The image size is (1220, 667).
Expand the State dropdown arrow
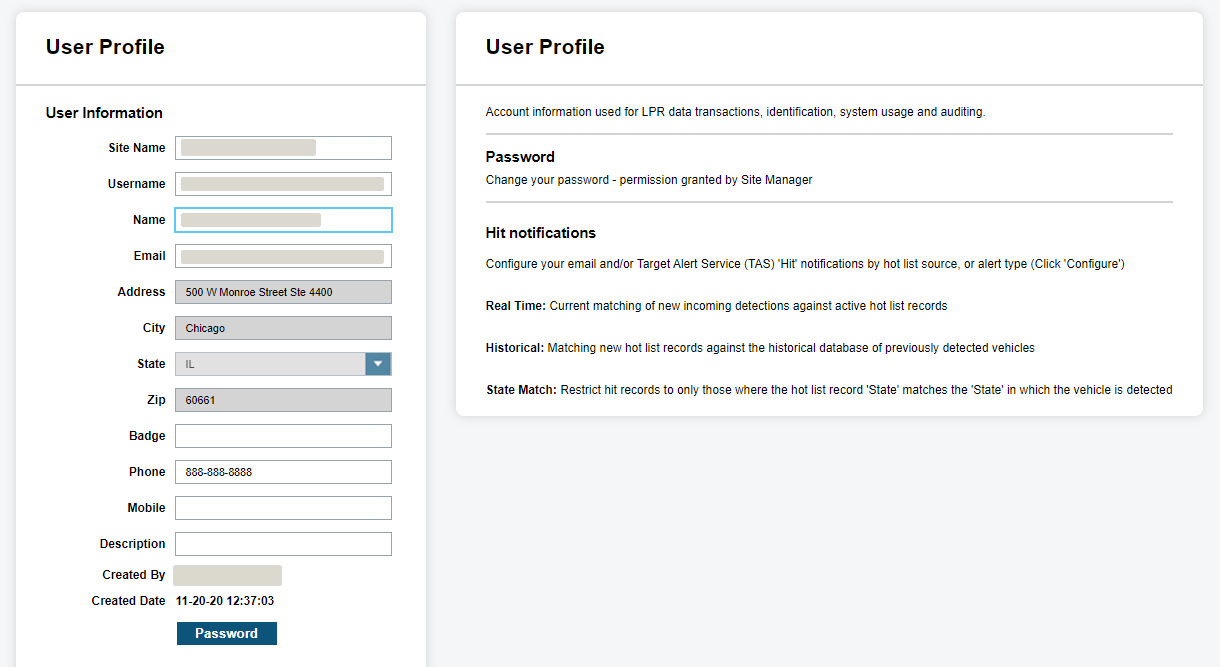(378, 364)
